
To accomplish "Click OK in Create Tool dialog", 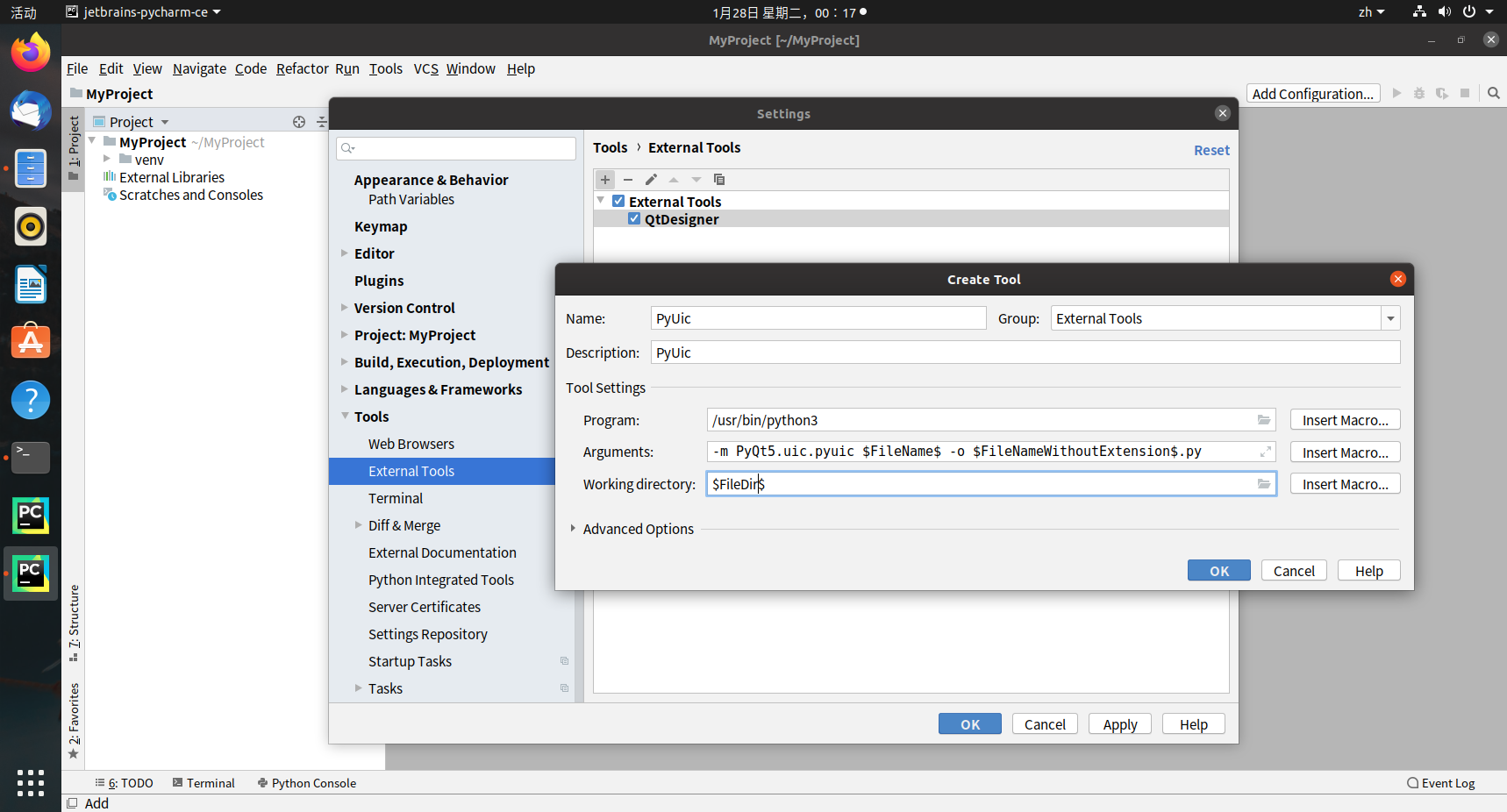I will pyautogui.click(x=1219, y=571).
